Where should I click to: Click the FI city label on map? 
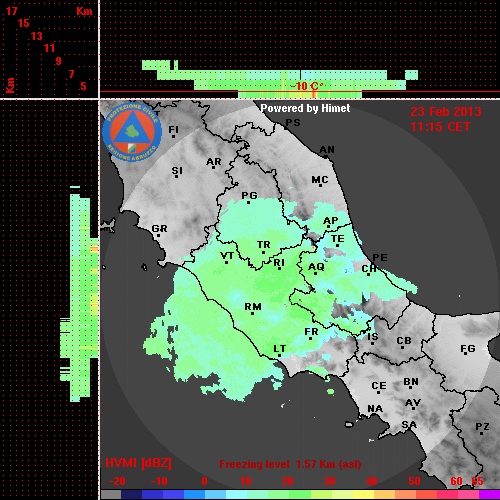point(174,129)
